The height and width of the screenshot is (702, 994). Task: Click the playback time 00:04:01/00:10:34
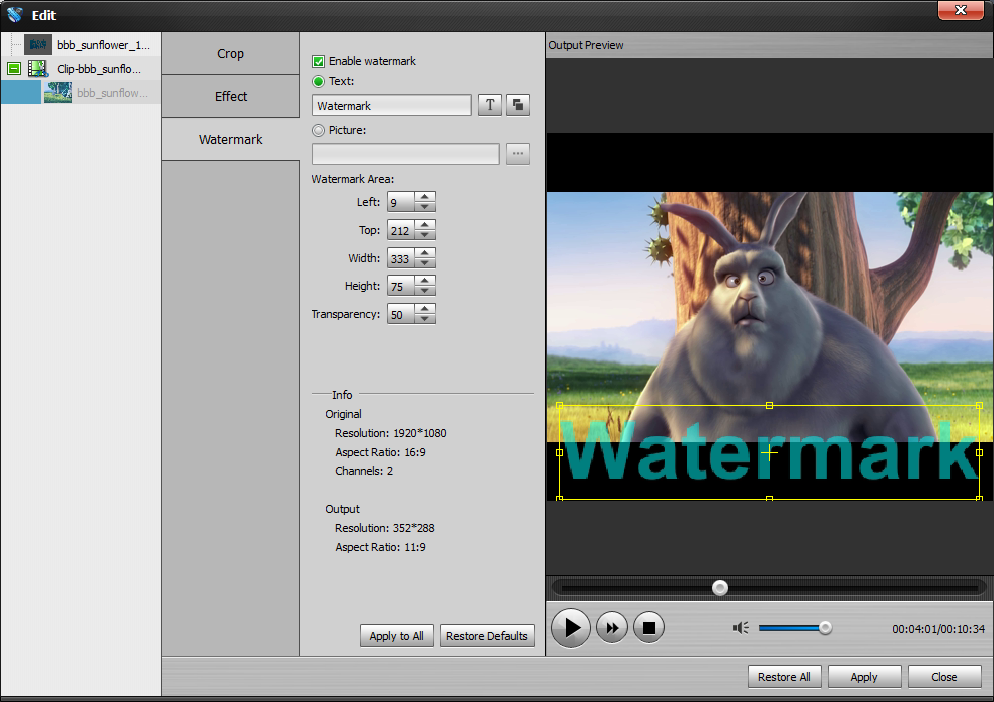coord(938,628)
